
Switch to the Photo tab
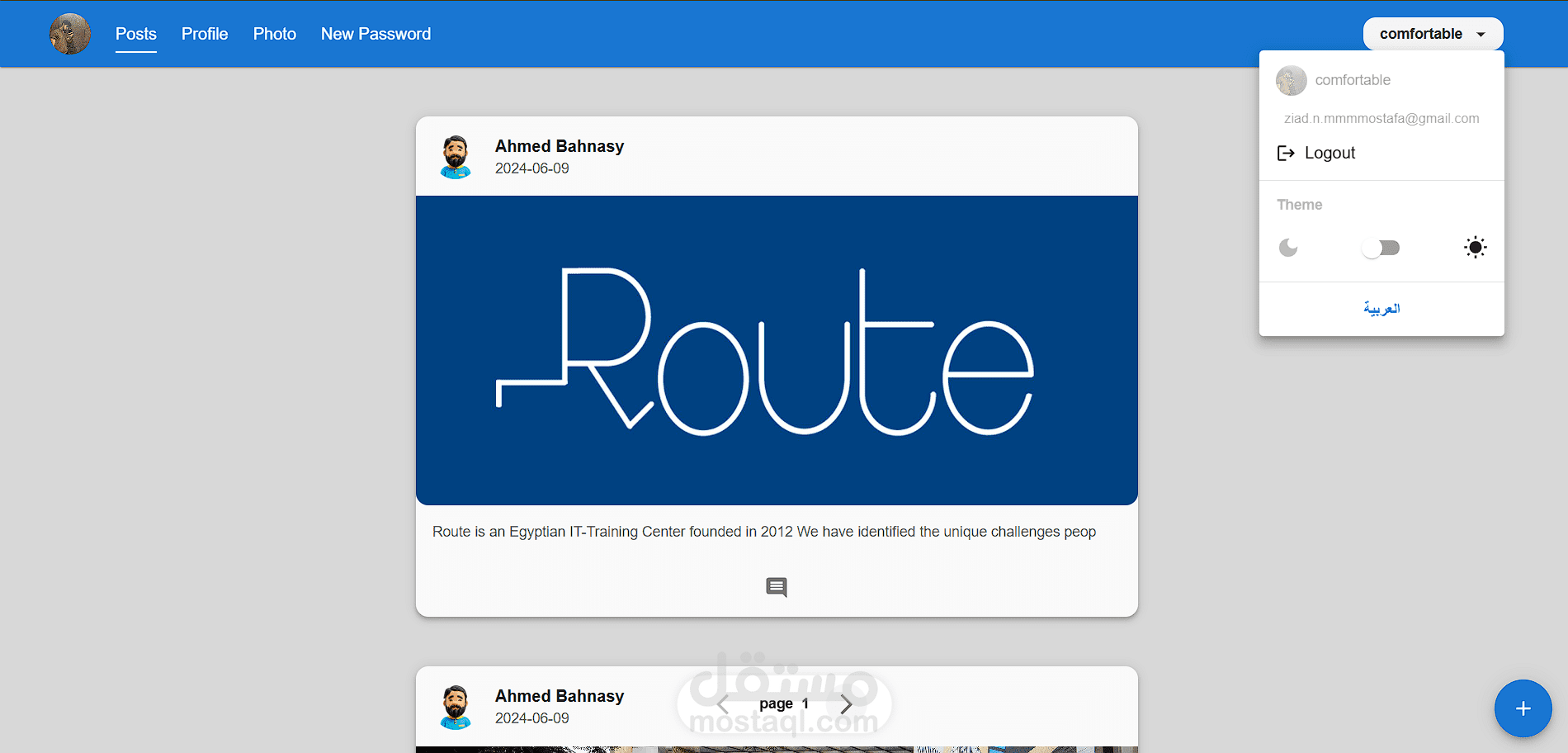pyautogui.click(x=275, y=34)
